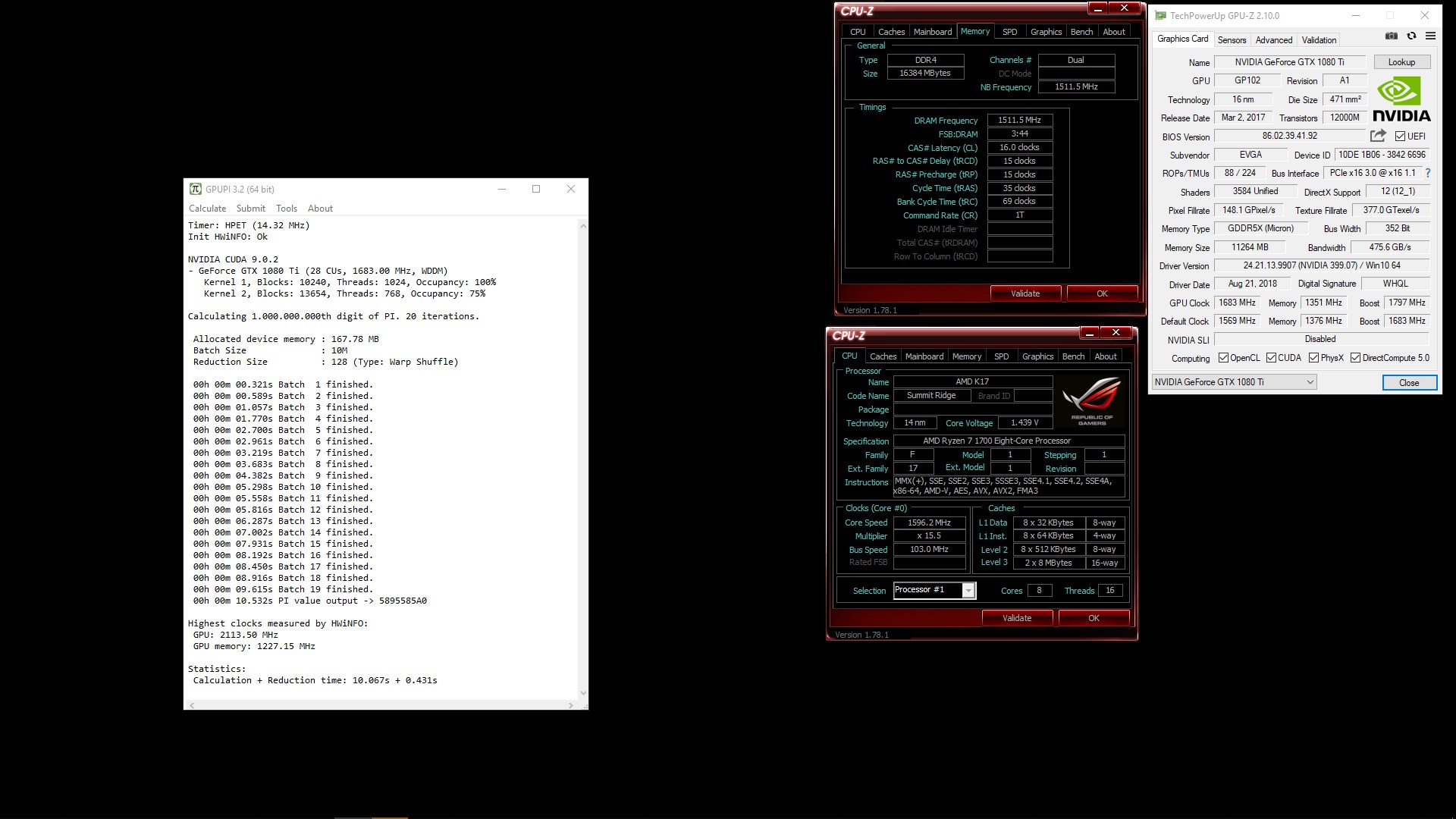1456x819 pixels.
Task: Click the "Batch 10 finished" line in GPUPI
Action: (283, 487)
